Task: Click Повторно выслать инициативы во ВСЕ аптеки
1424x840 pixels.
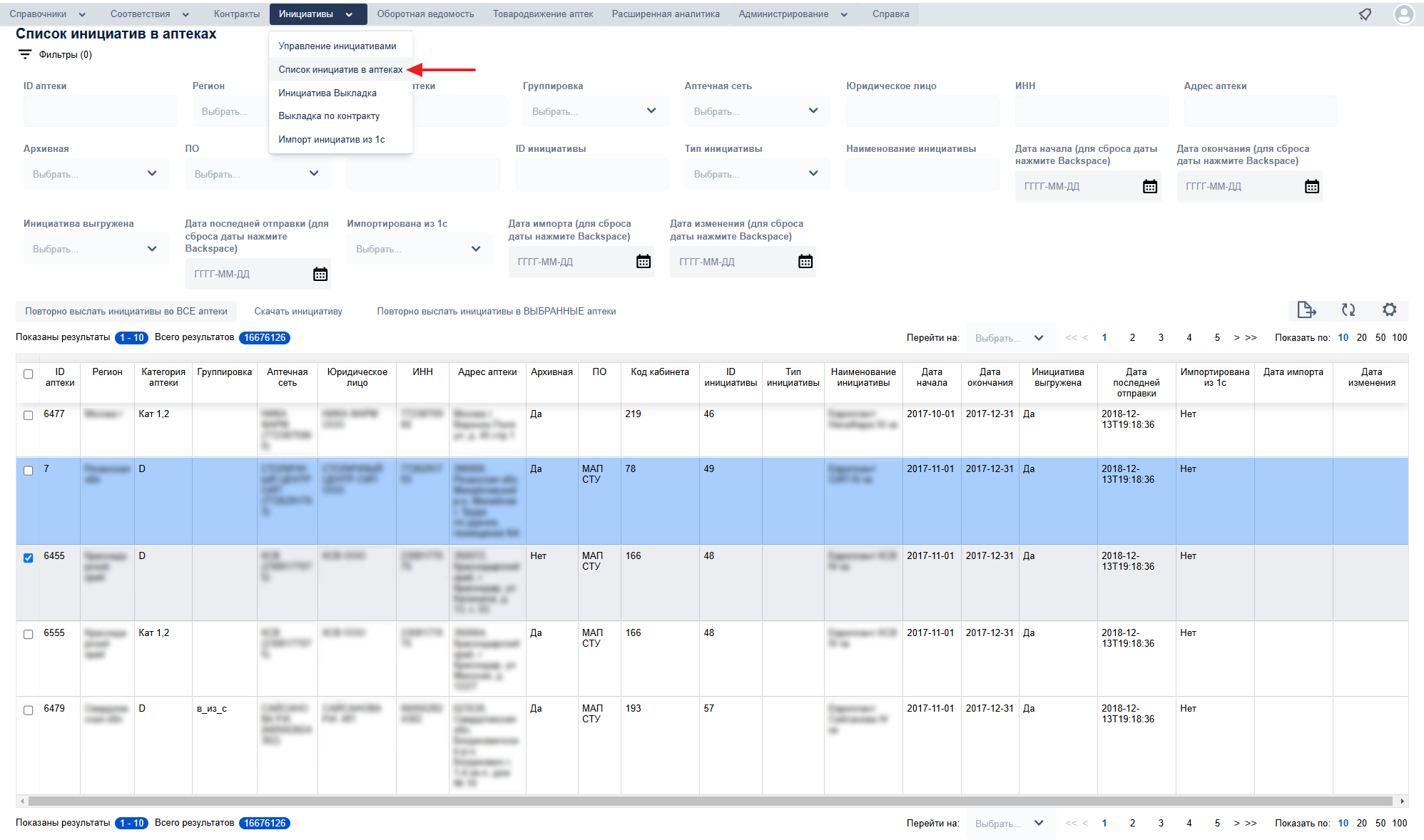Action: 126,311
